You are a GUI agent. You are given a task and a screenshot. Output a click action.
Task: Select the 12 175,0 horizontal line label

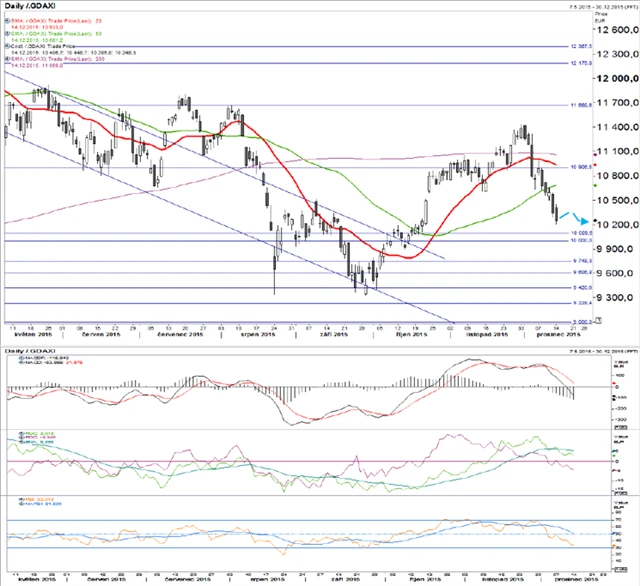click(x=581, y=63)
